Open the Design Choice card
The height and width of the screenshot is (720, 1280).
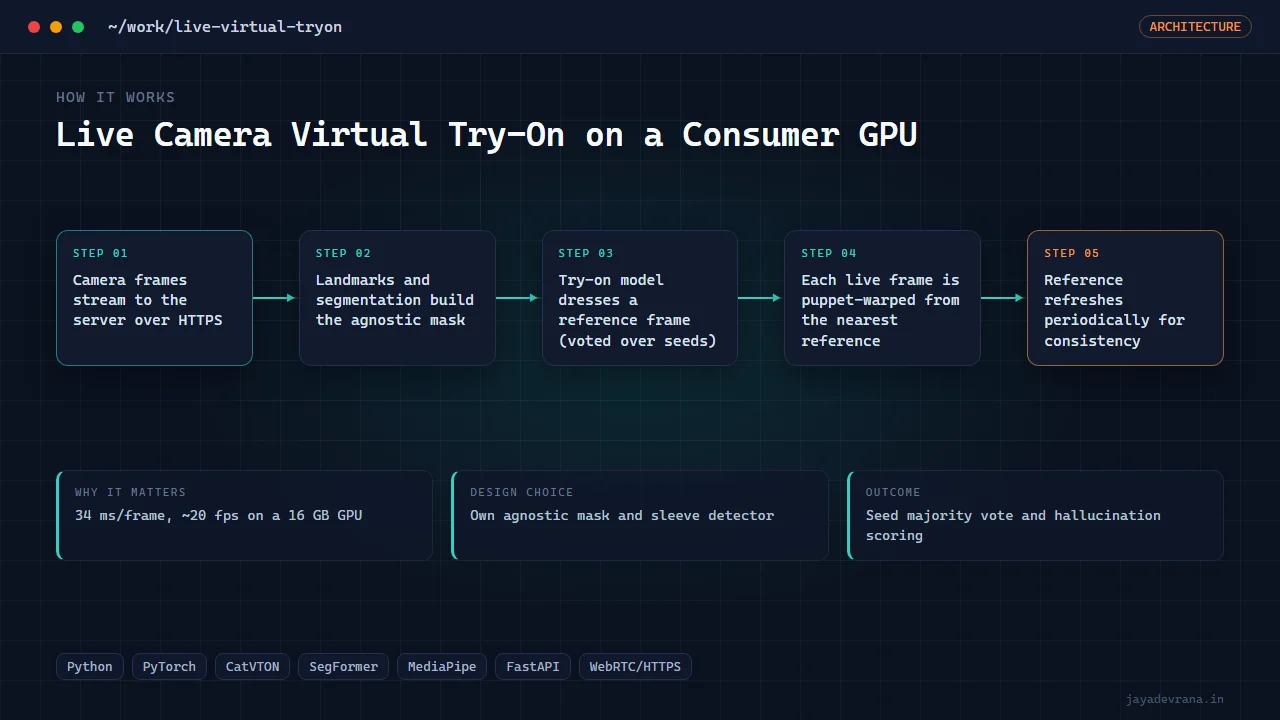640,515
